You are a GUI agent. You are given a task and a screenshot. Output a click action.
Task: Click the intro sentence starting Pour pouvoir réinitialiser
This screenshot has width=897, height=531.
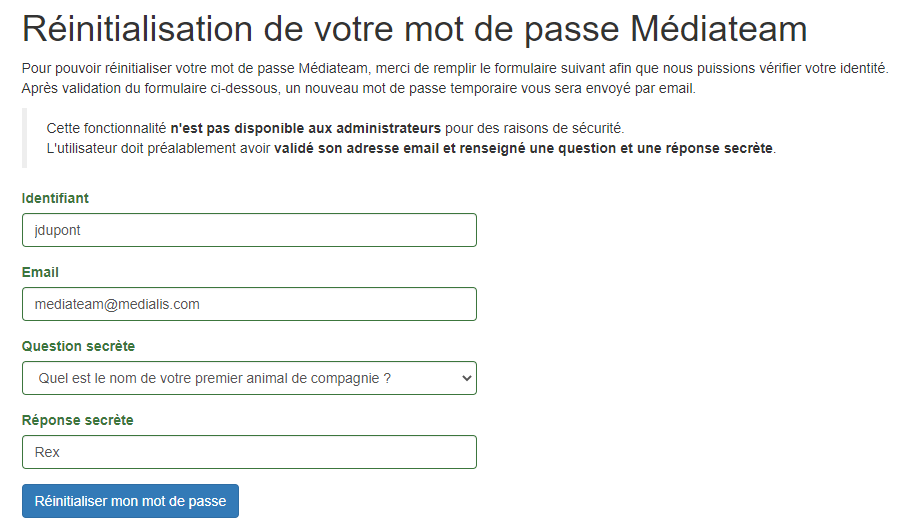(455, 68)
